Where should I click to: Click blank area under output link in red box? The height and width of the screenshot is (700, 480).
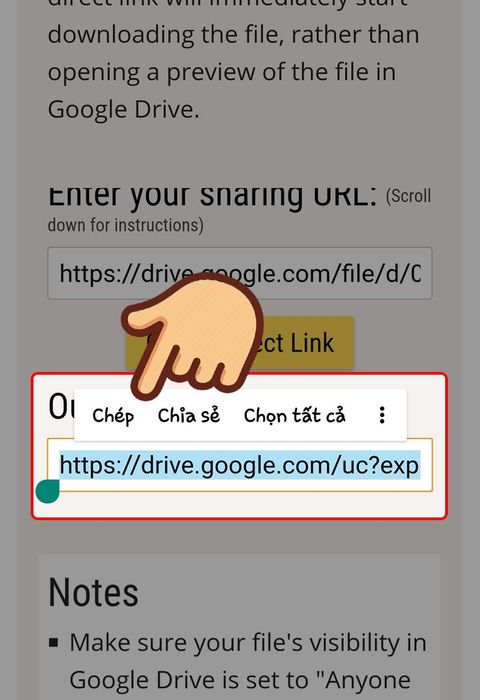tap(240, 504)
